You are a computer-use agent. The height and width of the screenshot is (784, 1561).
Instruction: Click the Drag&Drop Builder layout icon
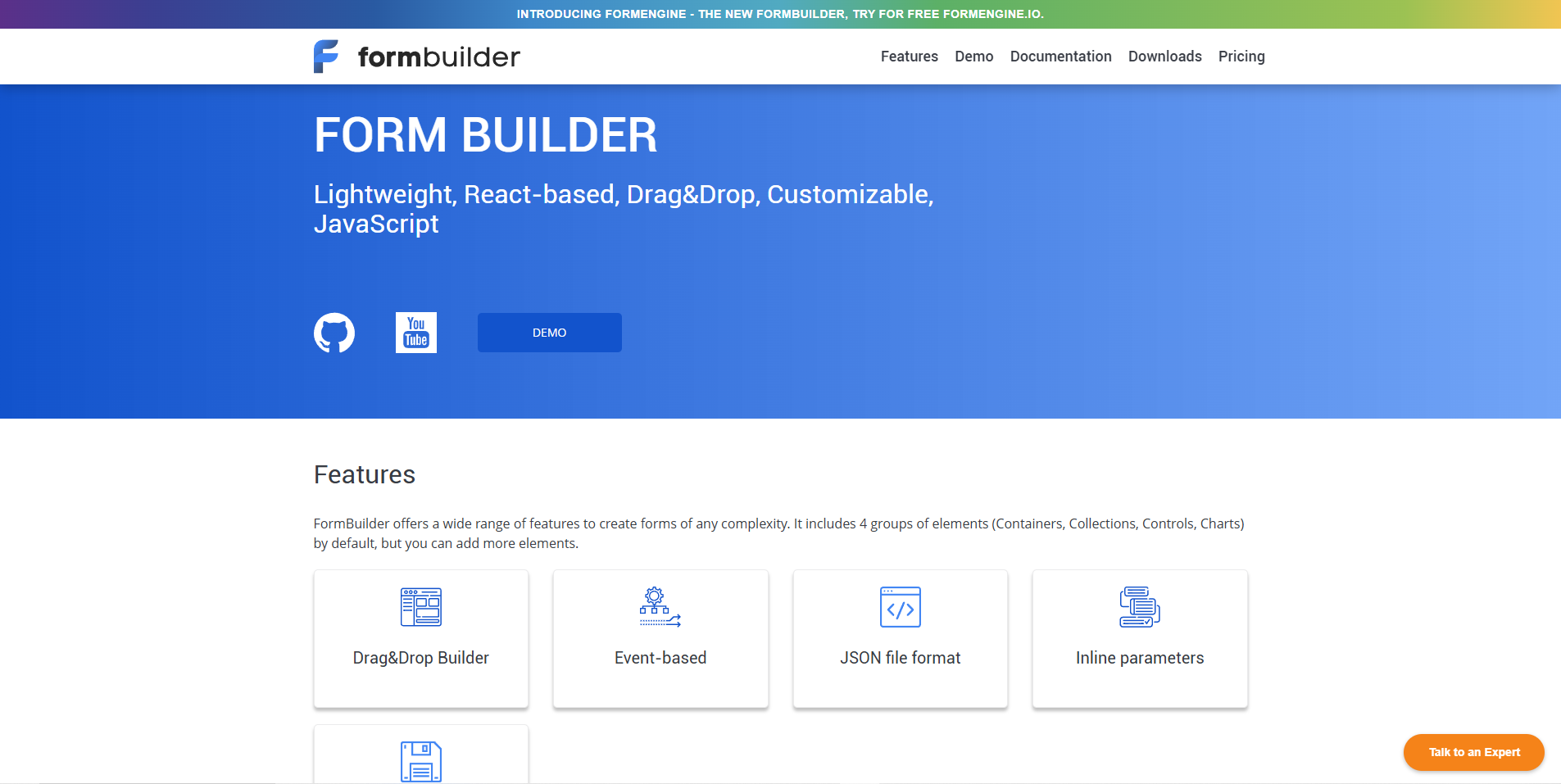click(421, 607)
